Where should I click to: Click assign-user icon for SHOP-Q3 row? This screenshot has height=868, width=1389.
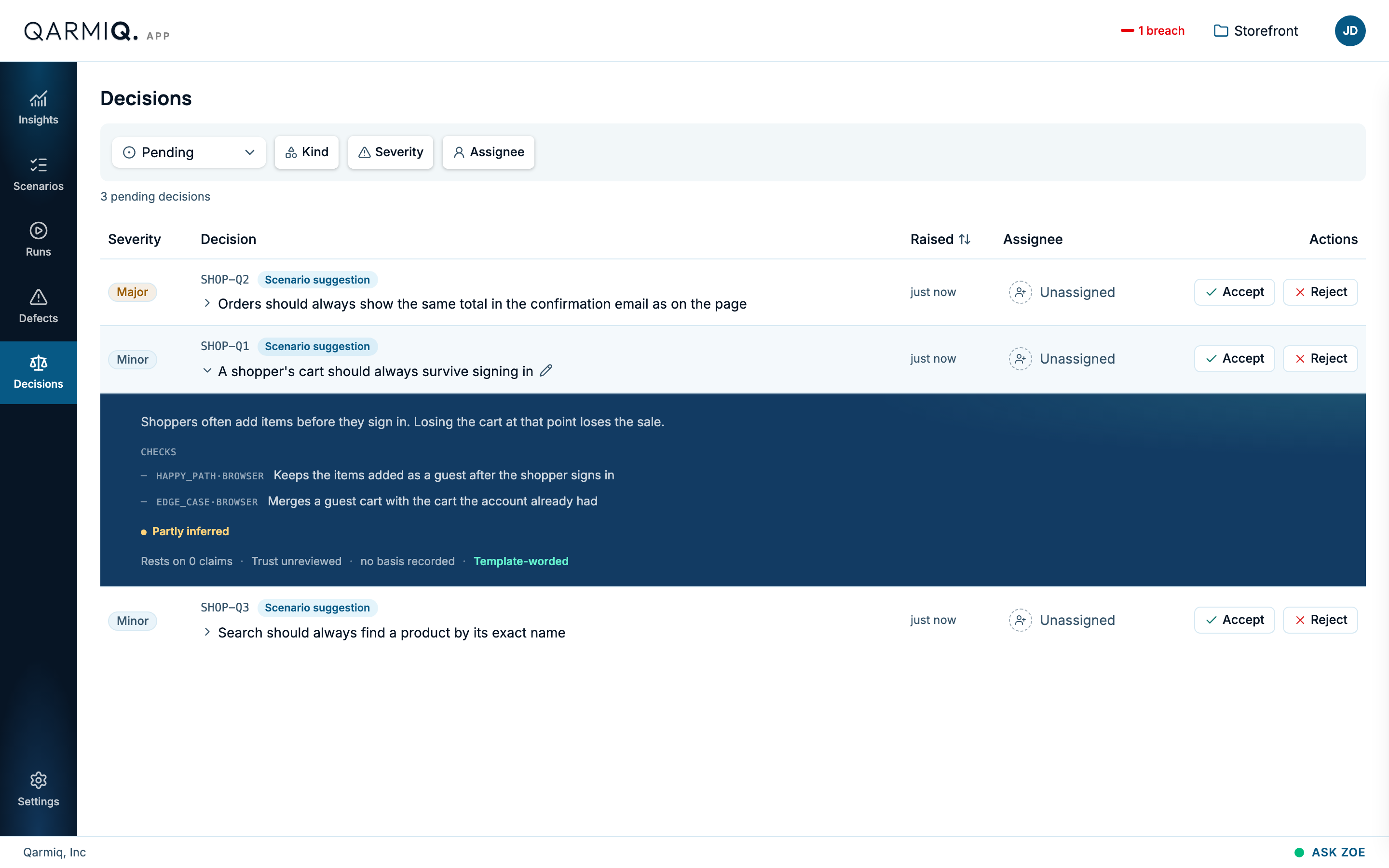pyautogui.click(x=1020, y=620)
